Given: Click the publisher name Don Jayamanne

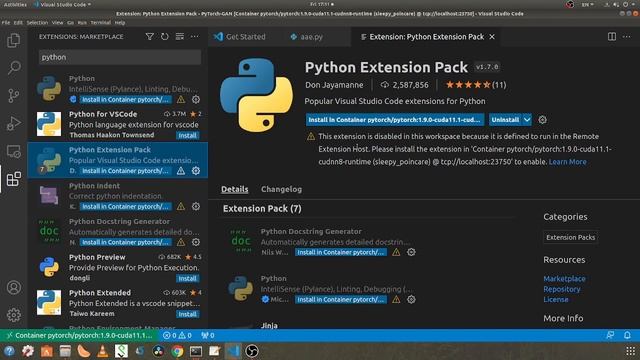Looking at the screenshot, I should point(334,85).
